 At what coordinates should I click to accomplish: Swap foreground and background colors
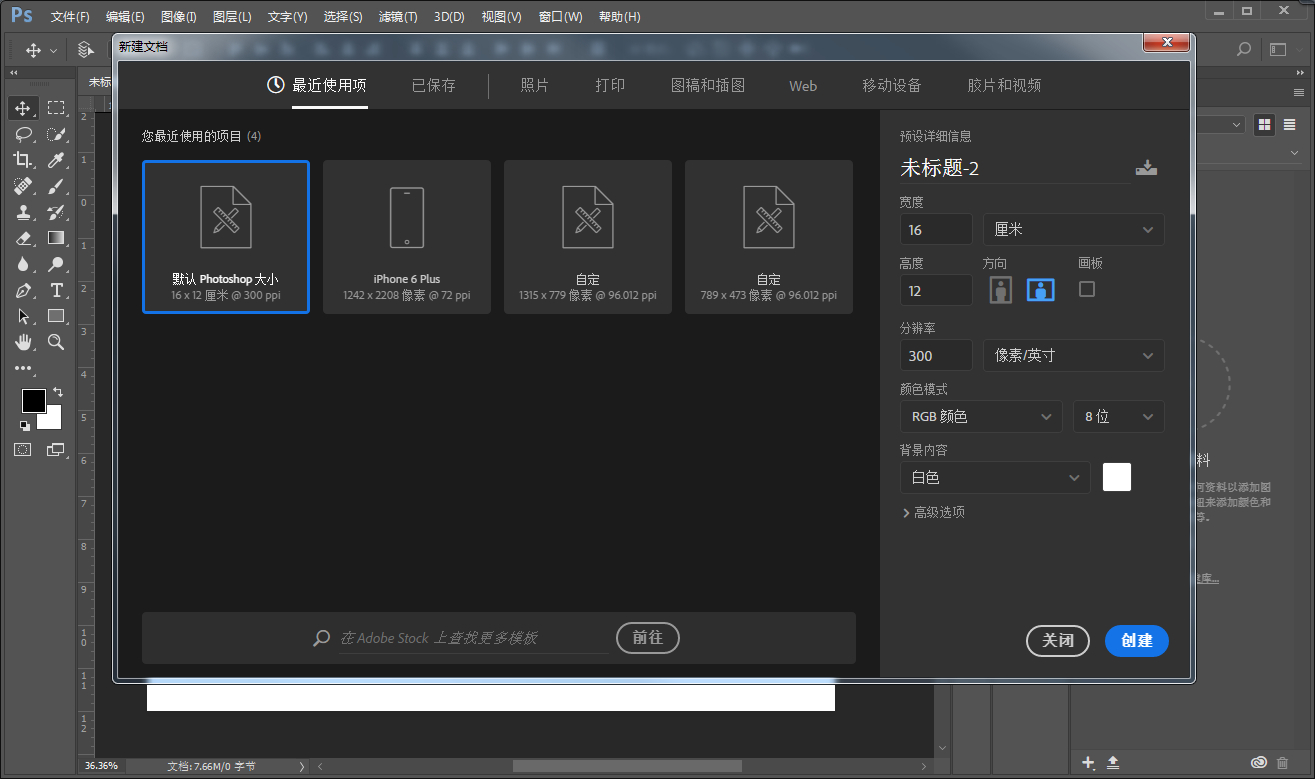[58, 392]
